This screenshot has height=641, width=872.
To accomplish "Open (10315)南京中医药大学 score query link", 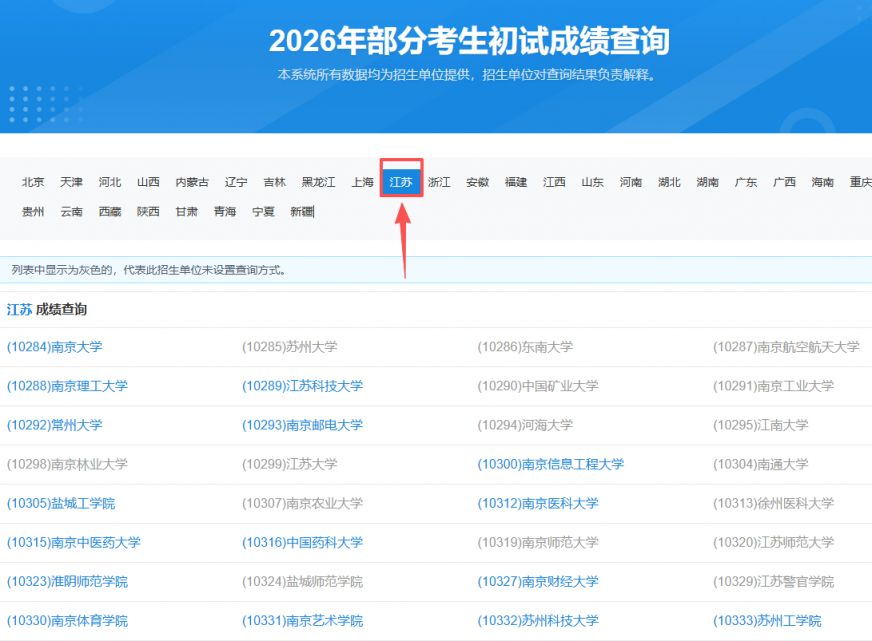I will pos(74,542).
